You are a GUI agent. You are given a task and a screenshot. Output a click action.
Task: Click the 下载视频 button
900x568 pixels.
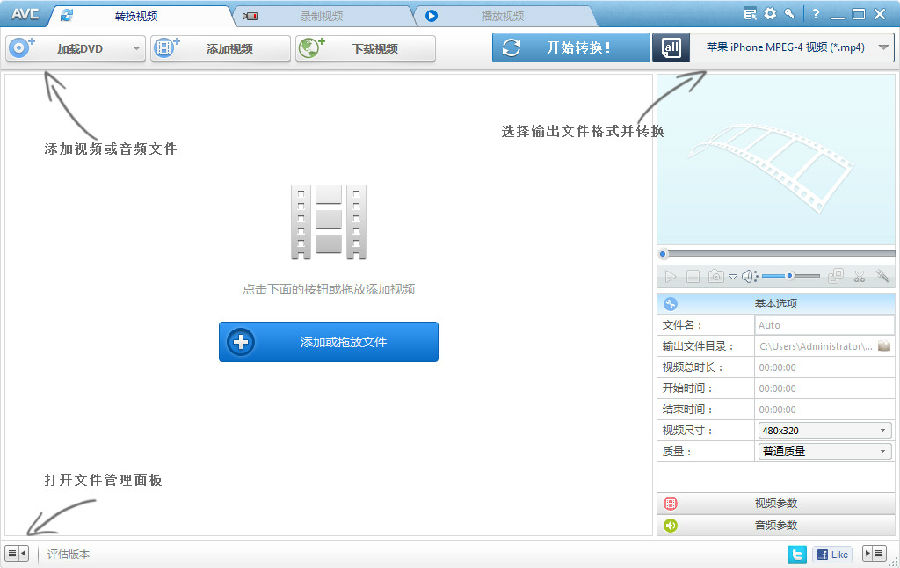pyautogui.click(x=365, y=48)
